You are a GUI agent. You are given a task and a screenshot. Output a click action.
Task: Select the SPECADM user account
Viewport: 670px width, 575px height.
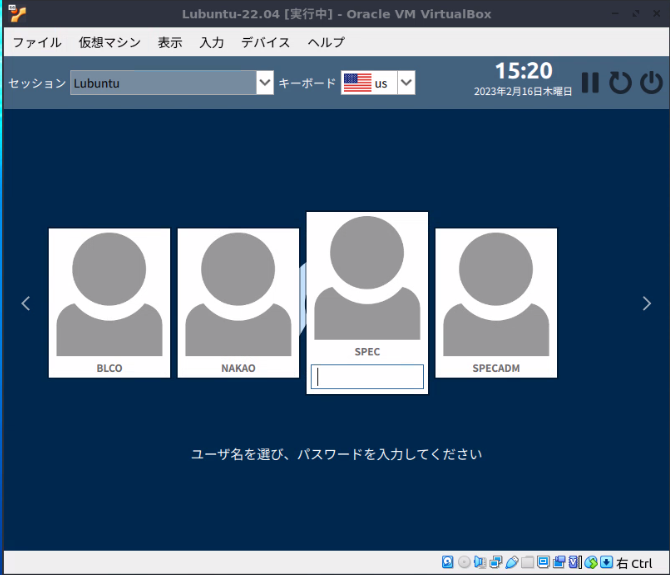coord(496,302)
